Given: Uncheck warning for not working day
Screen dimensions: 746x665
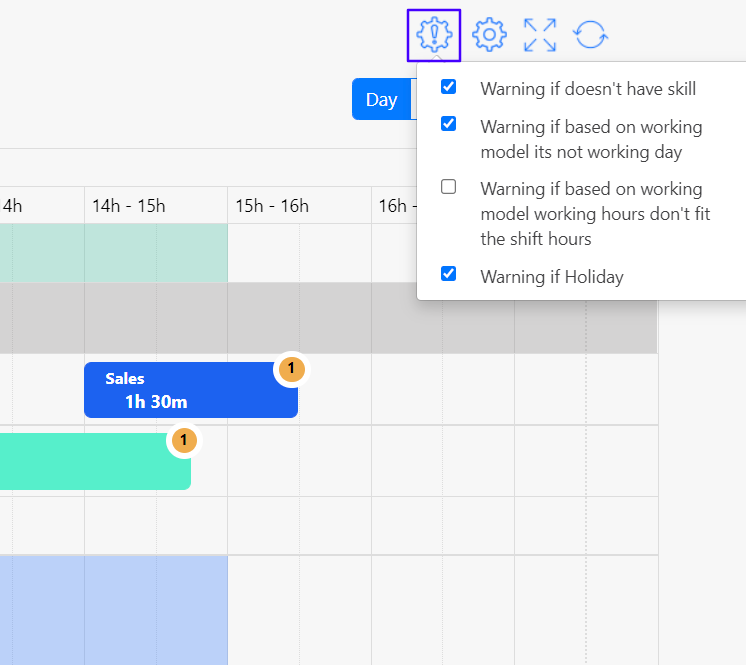Looking at the screenshot, I should 449,124.
